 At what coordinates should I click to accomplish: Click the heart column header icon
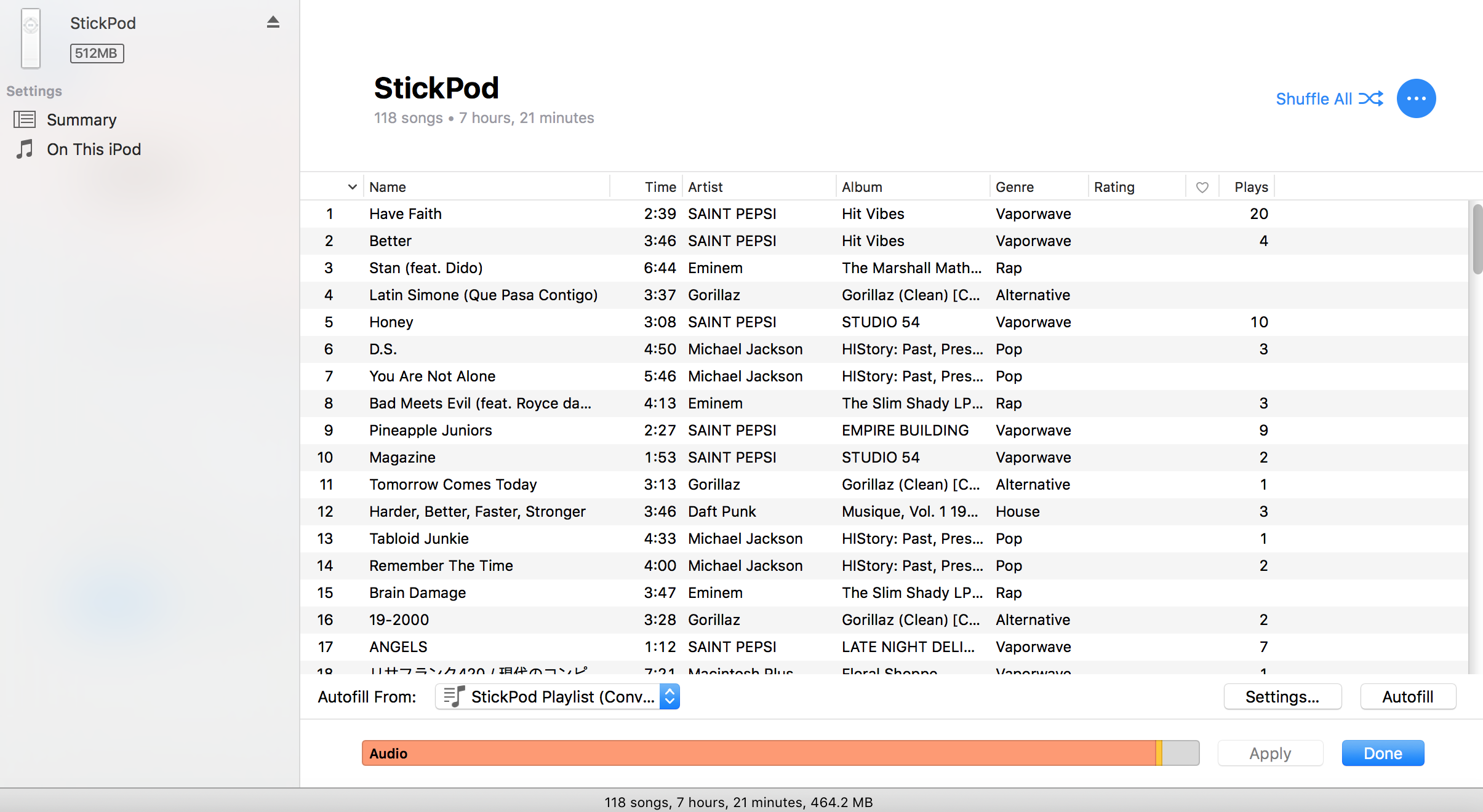[1202, 186]
